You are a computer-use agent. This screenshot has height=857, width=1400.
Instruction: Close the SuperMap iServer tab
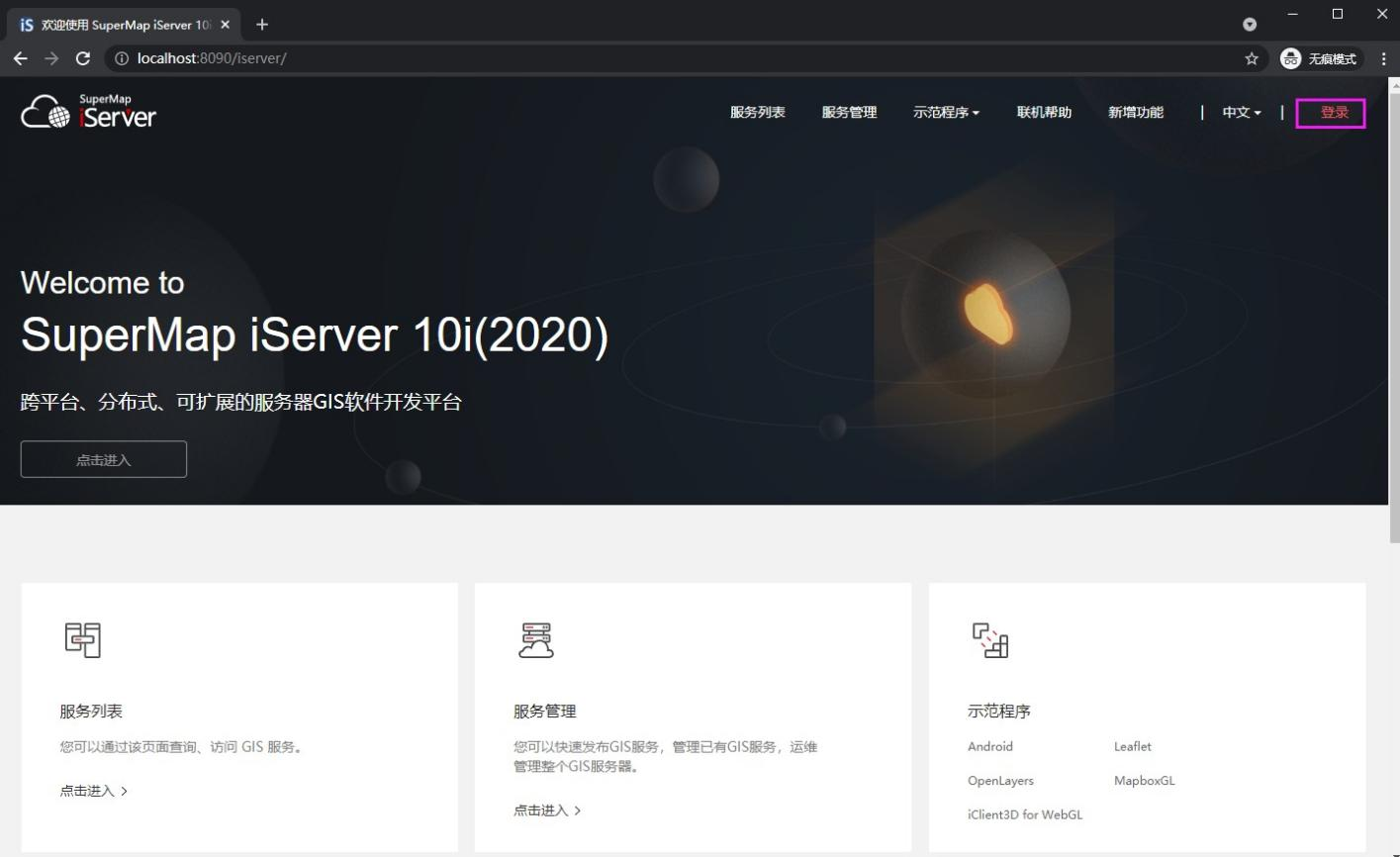pos(225,25)
